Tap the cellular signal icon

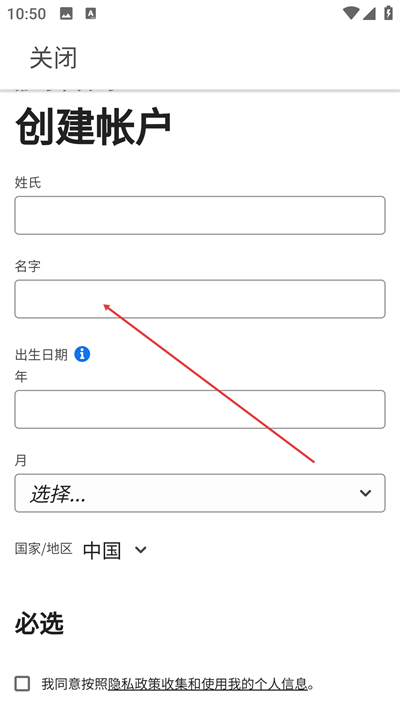tap(369, 14)
